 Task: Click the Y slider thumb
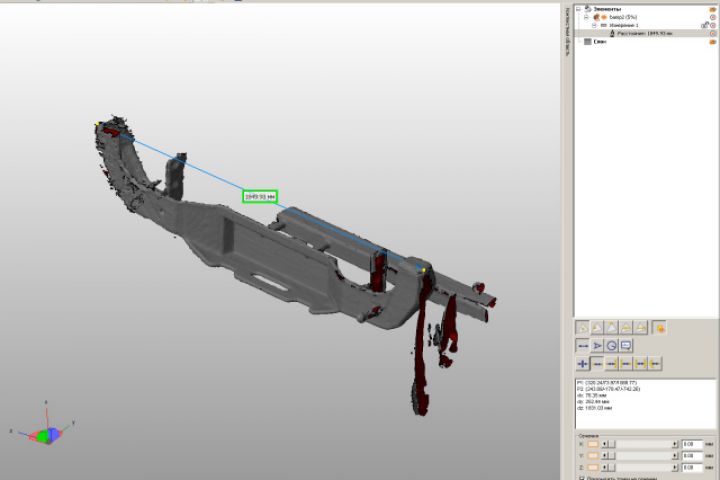point(612,456)
